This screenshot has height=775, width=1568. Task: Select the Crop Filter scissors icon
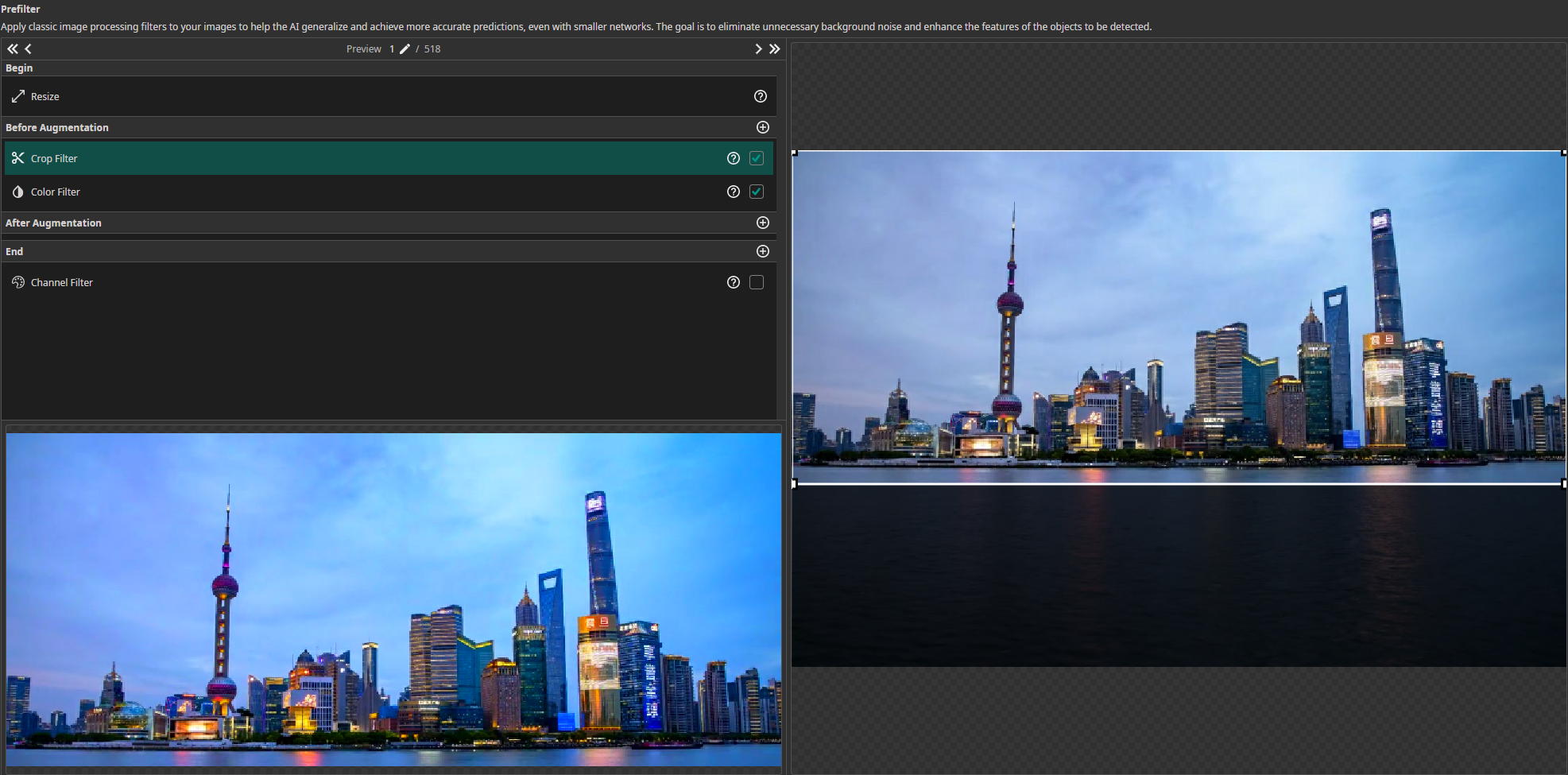point(17,157)
